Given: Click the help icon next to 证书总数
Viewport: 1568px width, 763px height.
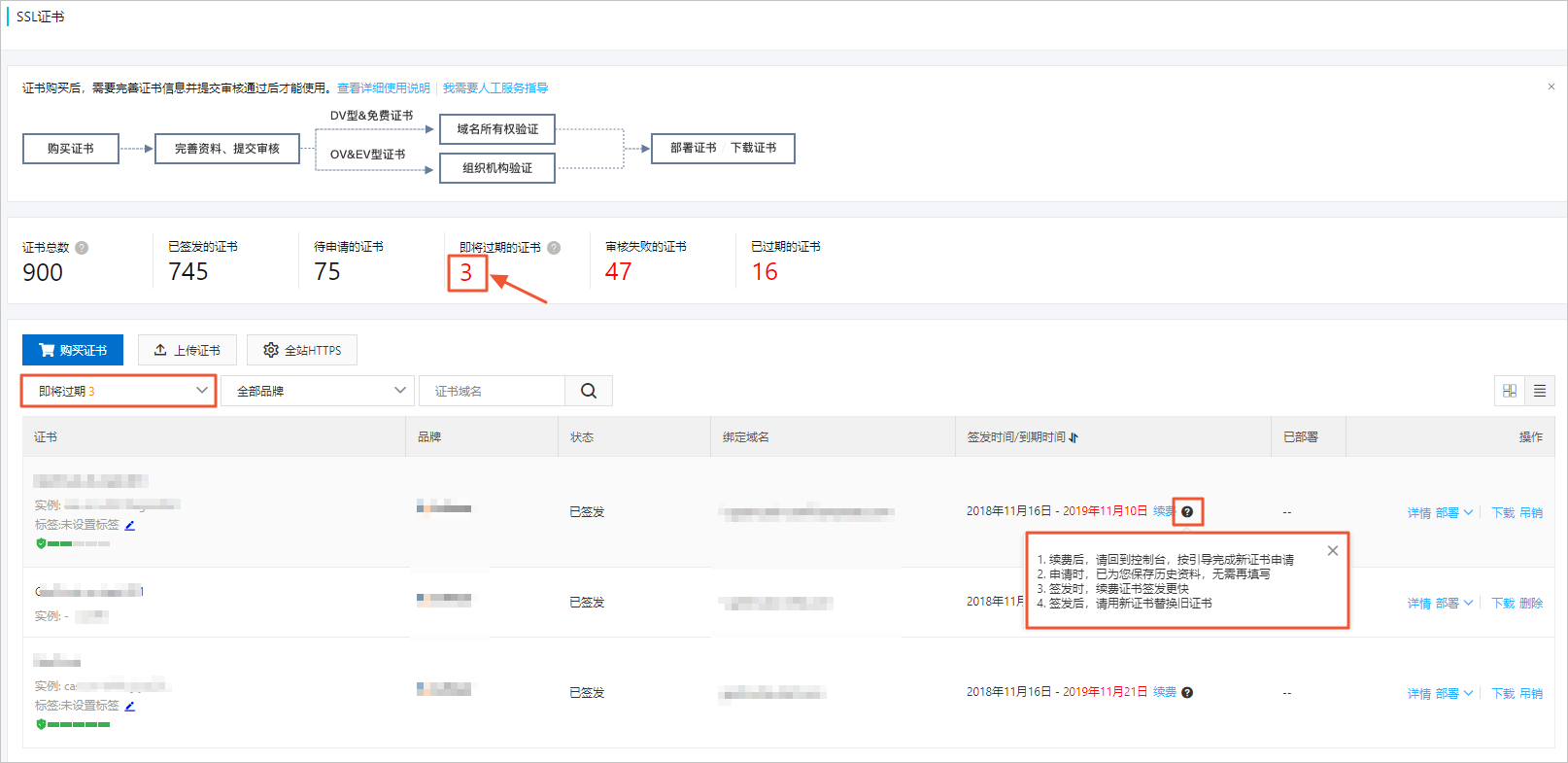Looking at the screenshot, I should pos(82,248).
